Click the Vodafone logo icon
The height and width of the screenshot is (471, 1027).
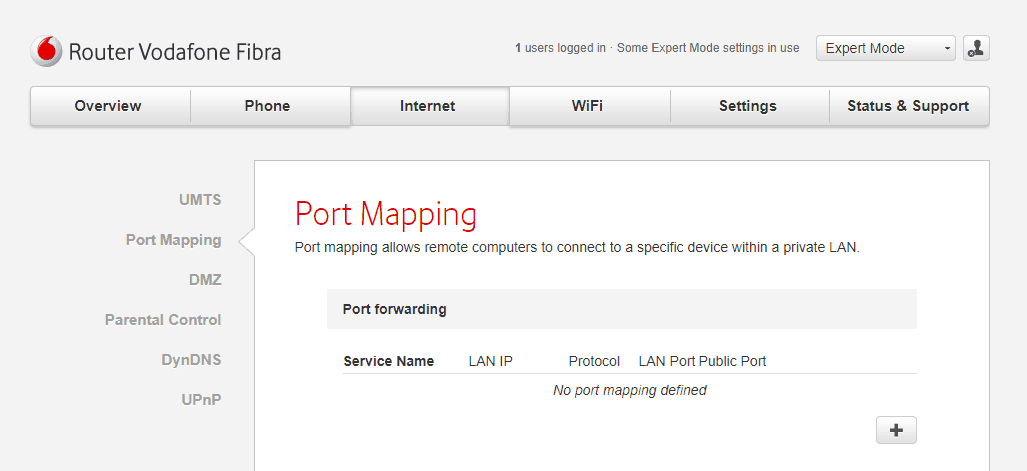coord(46,51)
